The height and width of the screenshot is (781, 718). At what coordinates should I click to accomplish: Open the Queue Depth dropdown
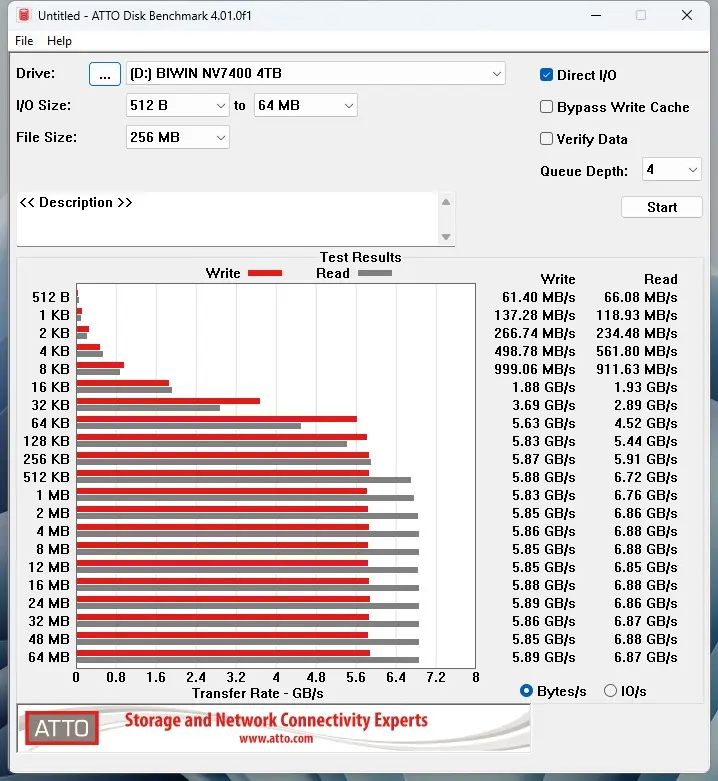click(693, 171)
